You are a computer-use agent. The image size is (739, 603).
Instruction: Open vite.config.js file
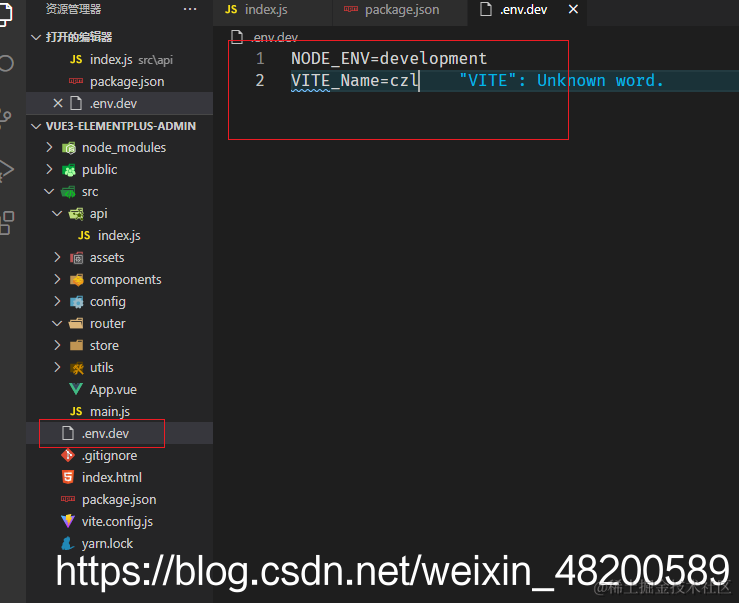click(120, 521)
